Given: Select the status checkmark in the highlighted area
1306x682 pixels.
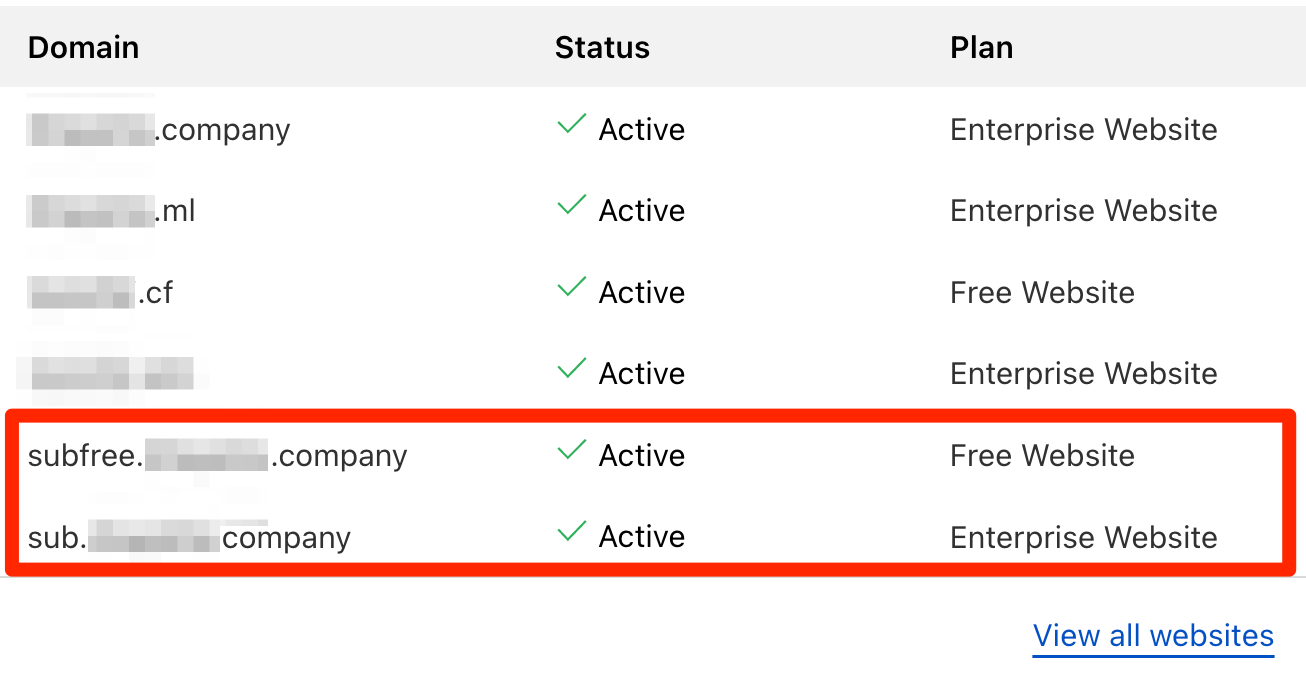Looking at the screenshot, I should 571,452.
